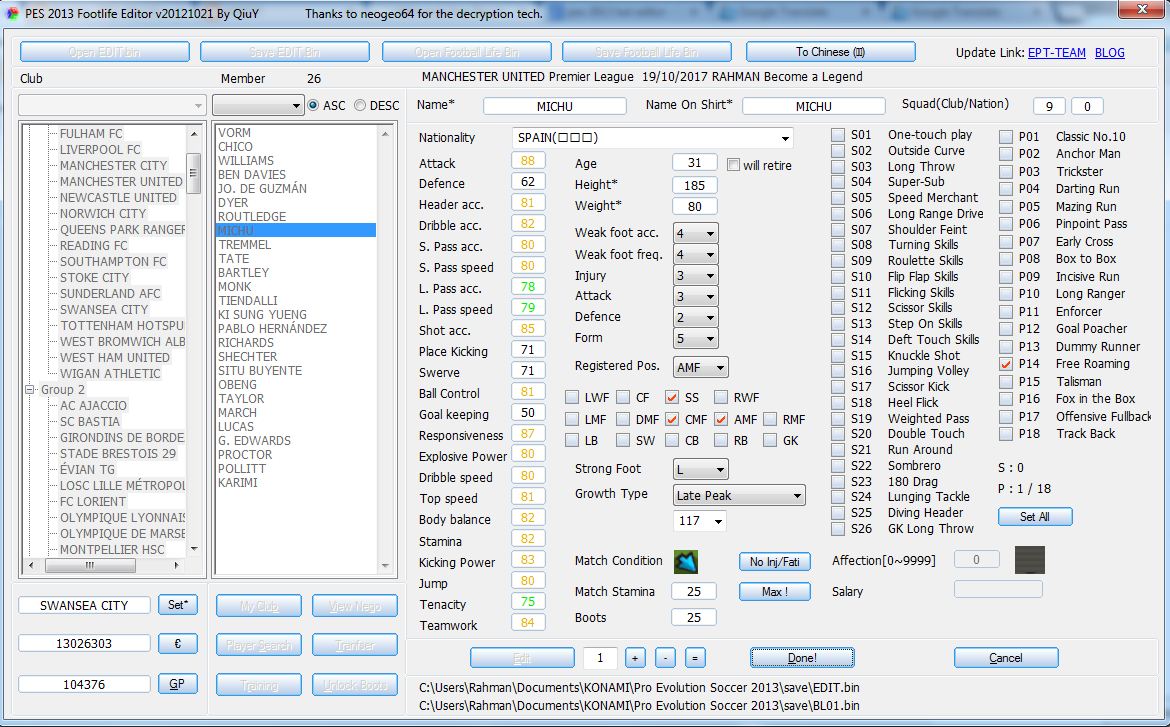Viewport: 1170px width, 727px height.
Task: Click the equals button beside minus
Action: tap(695, 658)
